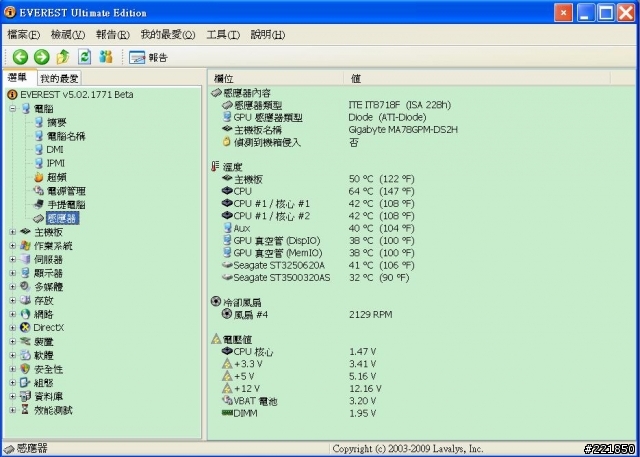Expand the 顯示器 tree node

coord(12,273)
